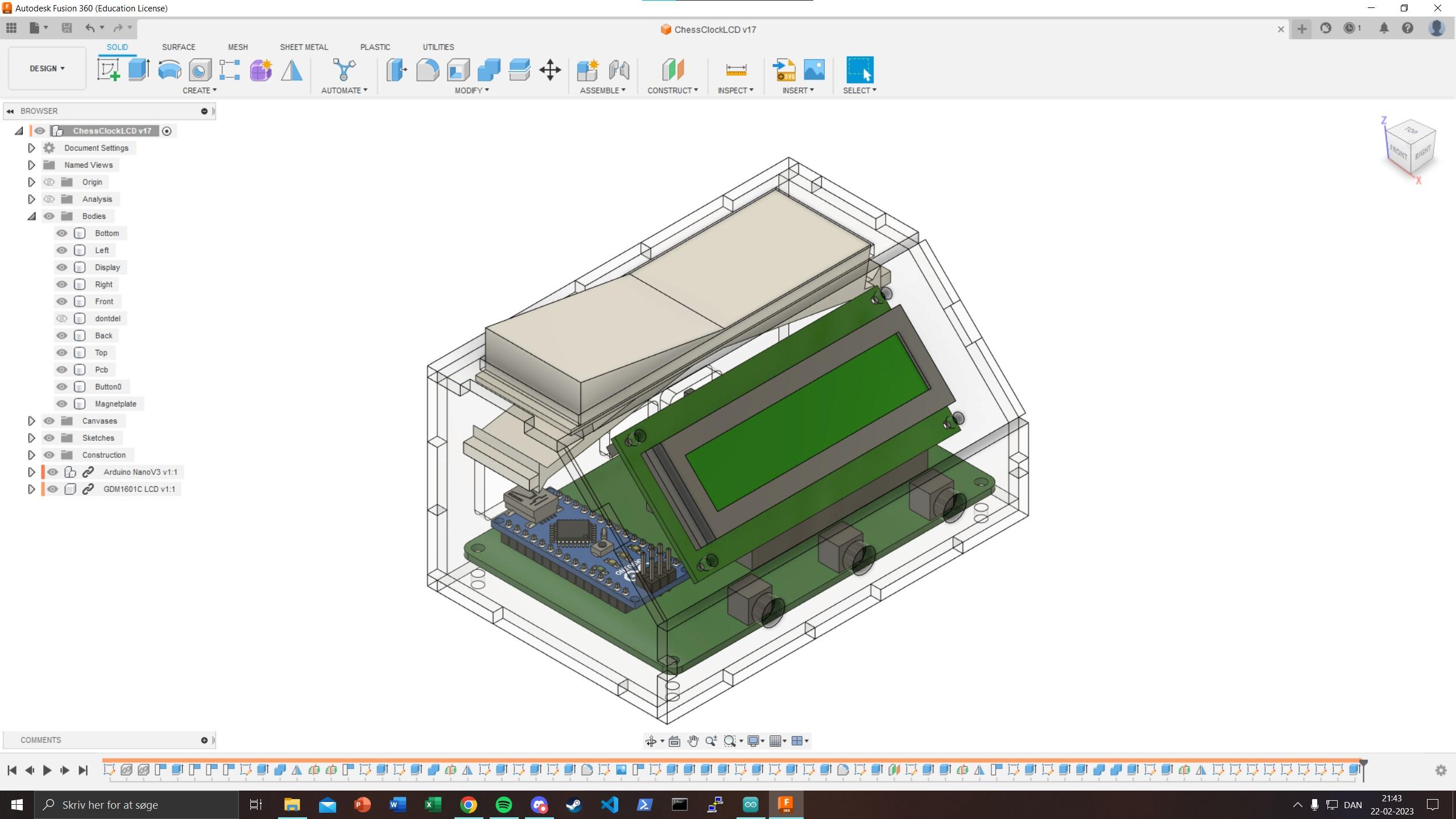Click the Box primitive create tool
The width and height of the screenshot is (1456, 819).
coord(138,69)
